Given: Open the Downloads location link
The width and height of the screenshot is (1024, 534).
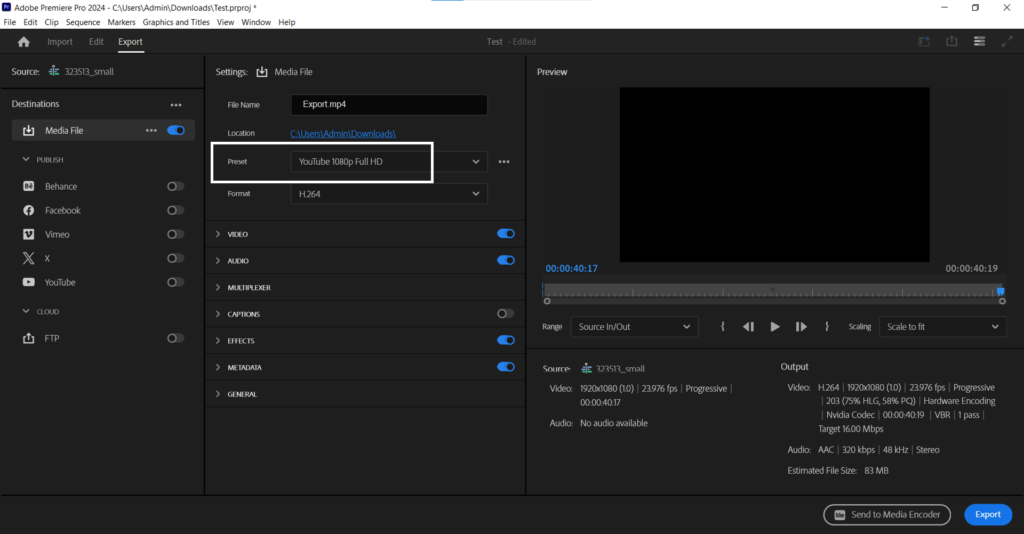Looking at the screenshot, I should coord(343,133).
